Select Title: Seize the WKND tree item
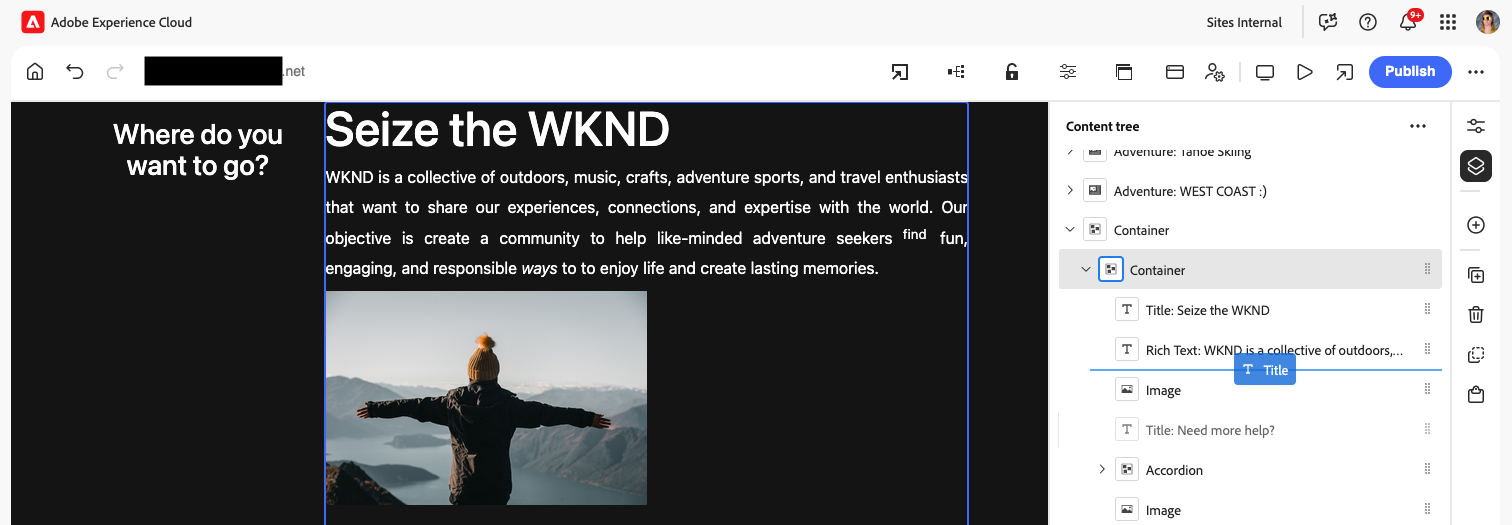Image resolution: width=1512 pixels, height=525 pixels. pyautogui.click(x=1250, y=310)
